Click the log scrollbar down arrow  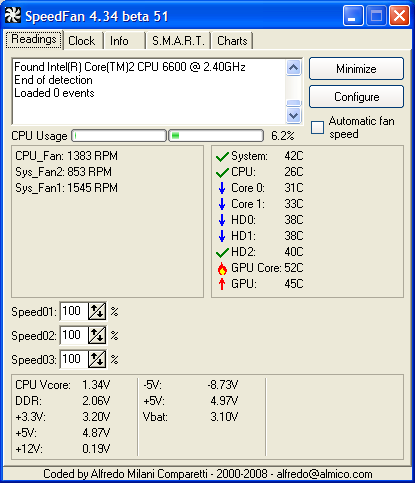pyautogui.click(x=294, y=116)
